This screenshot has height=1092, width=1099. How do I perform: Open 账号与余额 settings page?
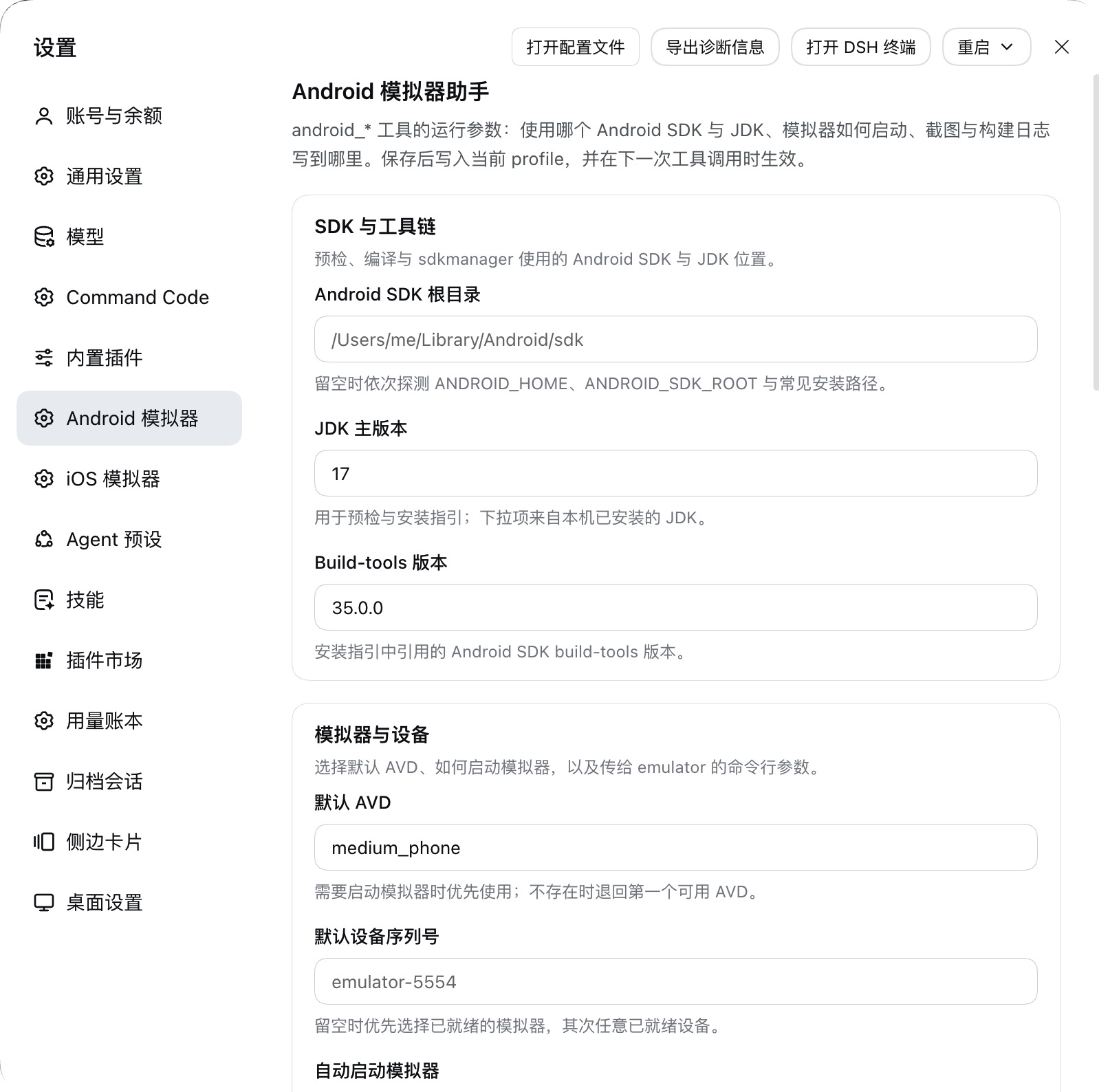pyautogui.click(x=129, y=116)
